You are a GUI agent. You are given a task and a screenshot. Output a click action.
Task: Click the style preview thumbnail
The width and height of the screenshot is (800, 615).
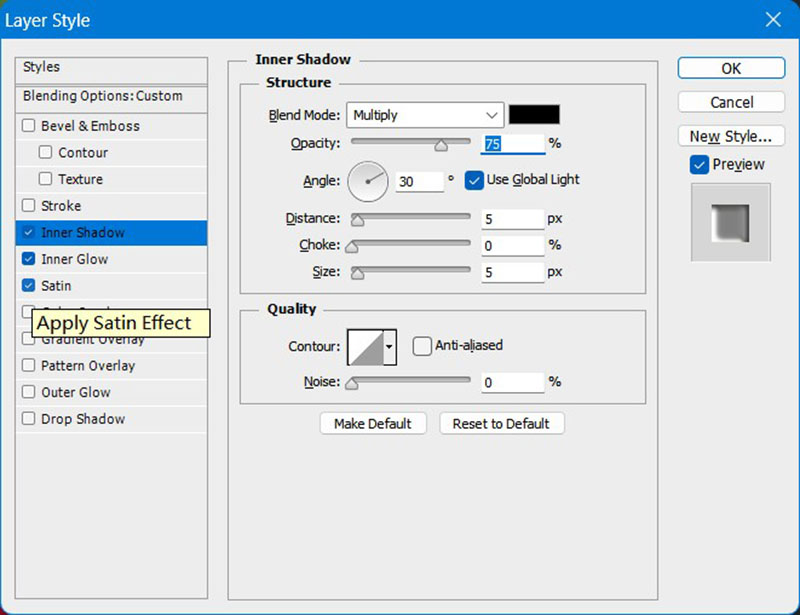731,223
